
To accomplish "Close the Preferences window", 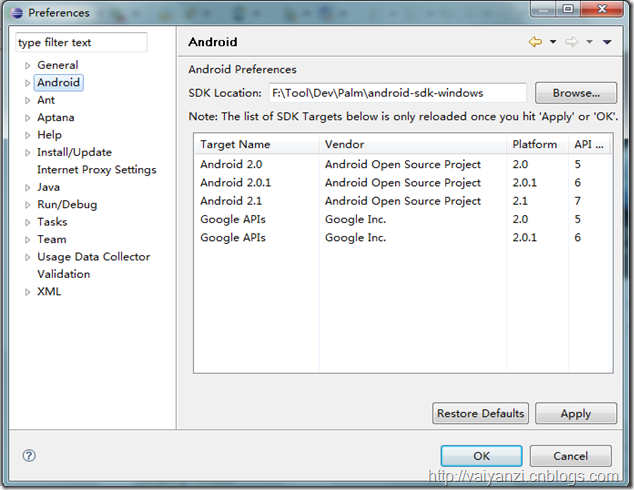I will click(x=602, y=9).
